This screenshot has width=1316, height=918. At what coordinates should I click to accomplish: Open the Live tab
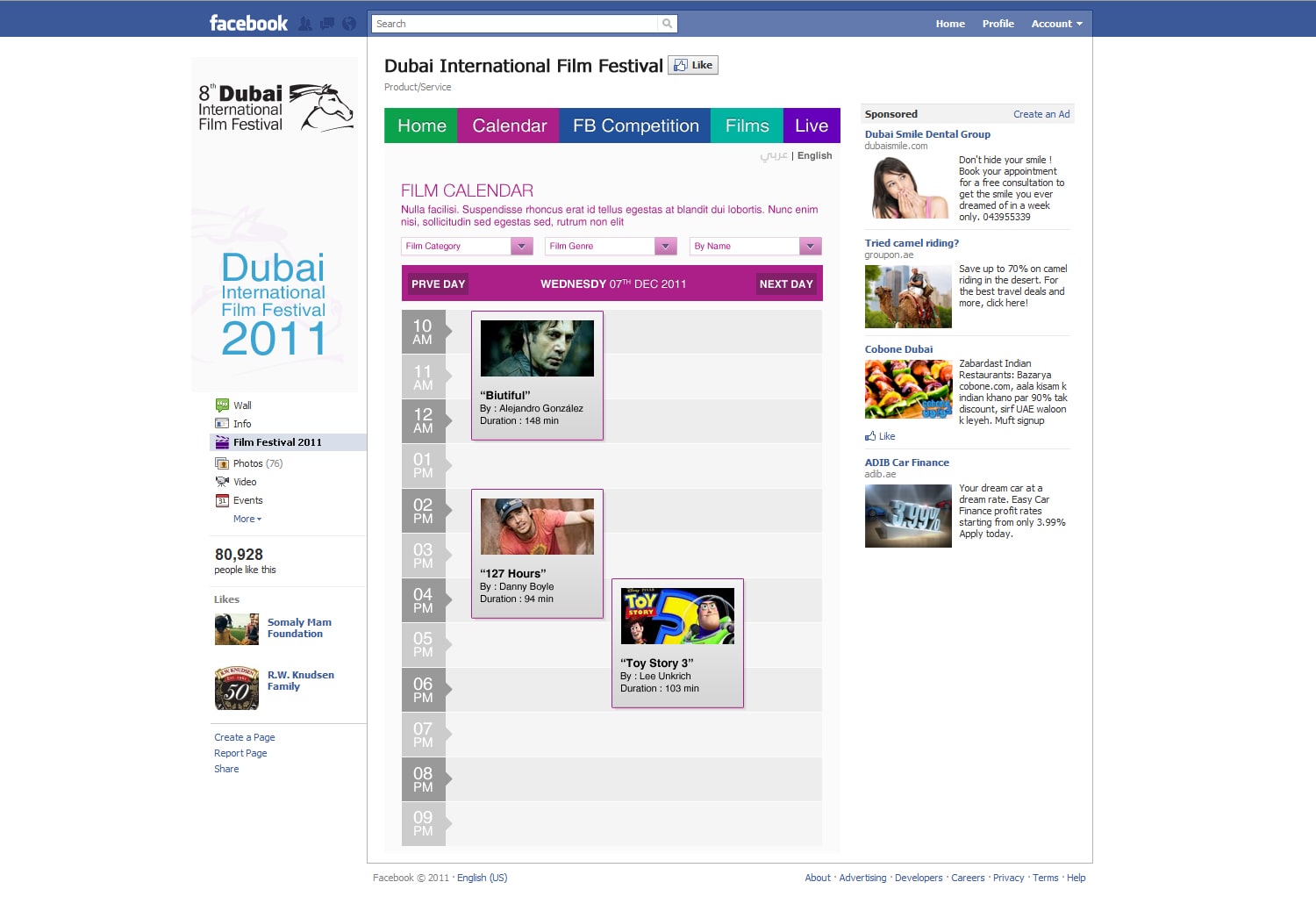tap(812, 126)
